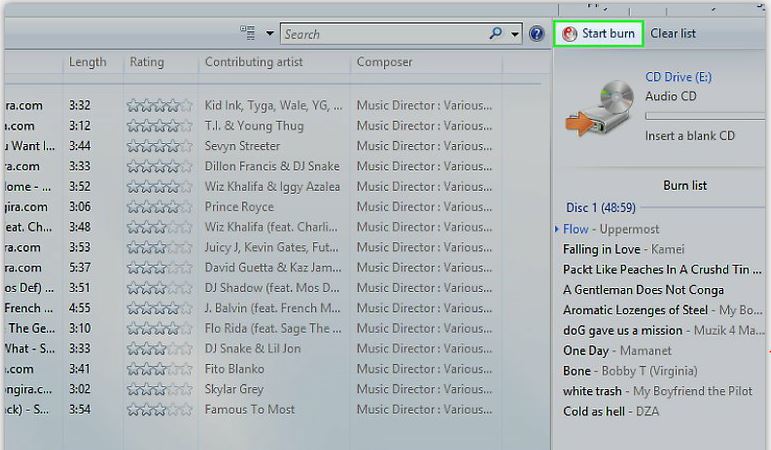771x450 pixels.
Task: Open the View options dropdown arrow
Action: [x=269, y=34]
